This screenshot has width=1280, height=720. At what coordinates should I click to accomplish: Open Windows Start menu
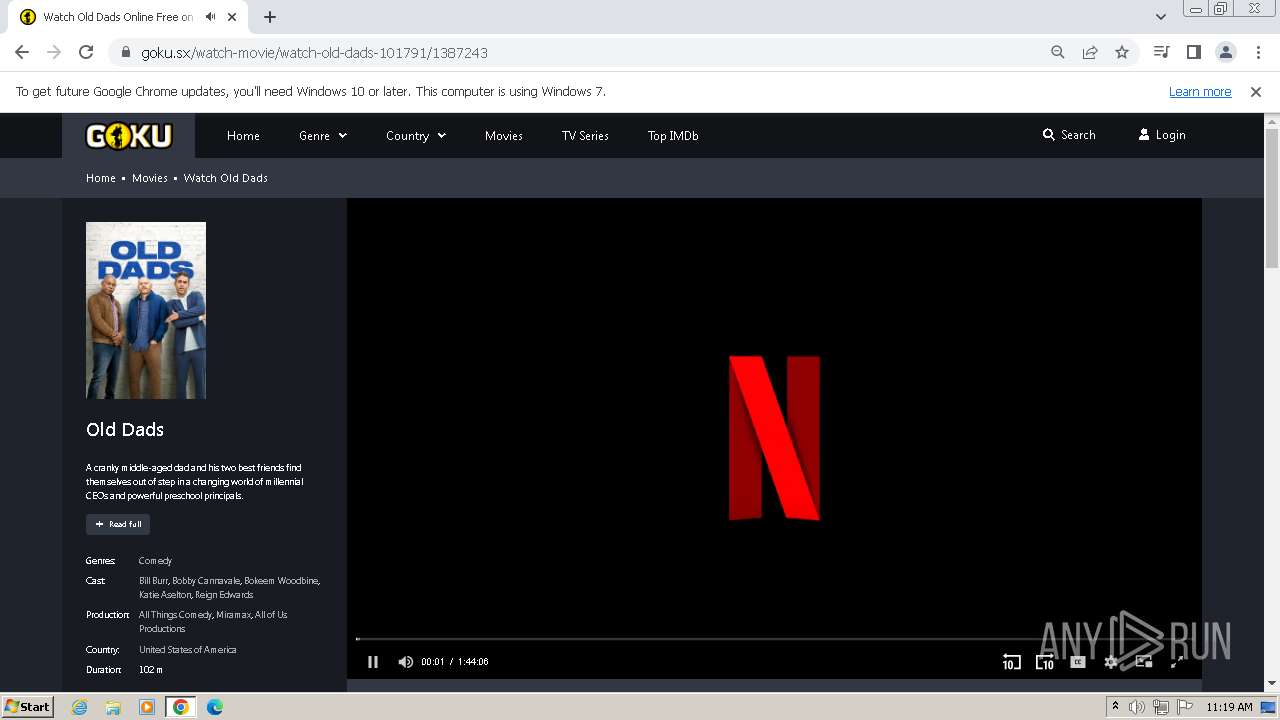(28, 707)
